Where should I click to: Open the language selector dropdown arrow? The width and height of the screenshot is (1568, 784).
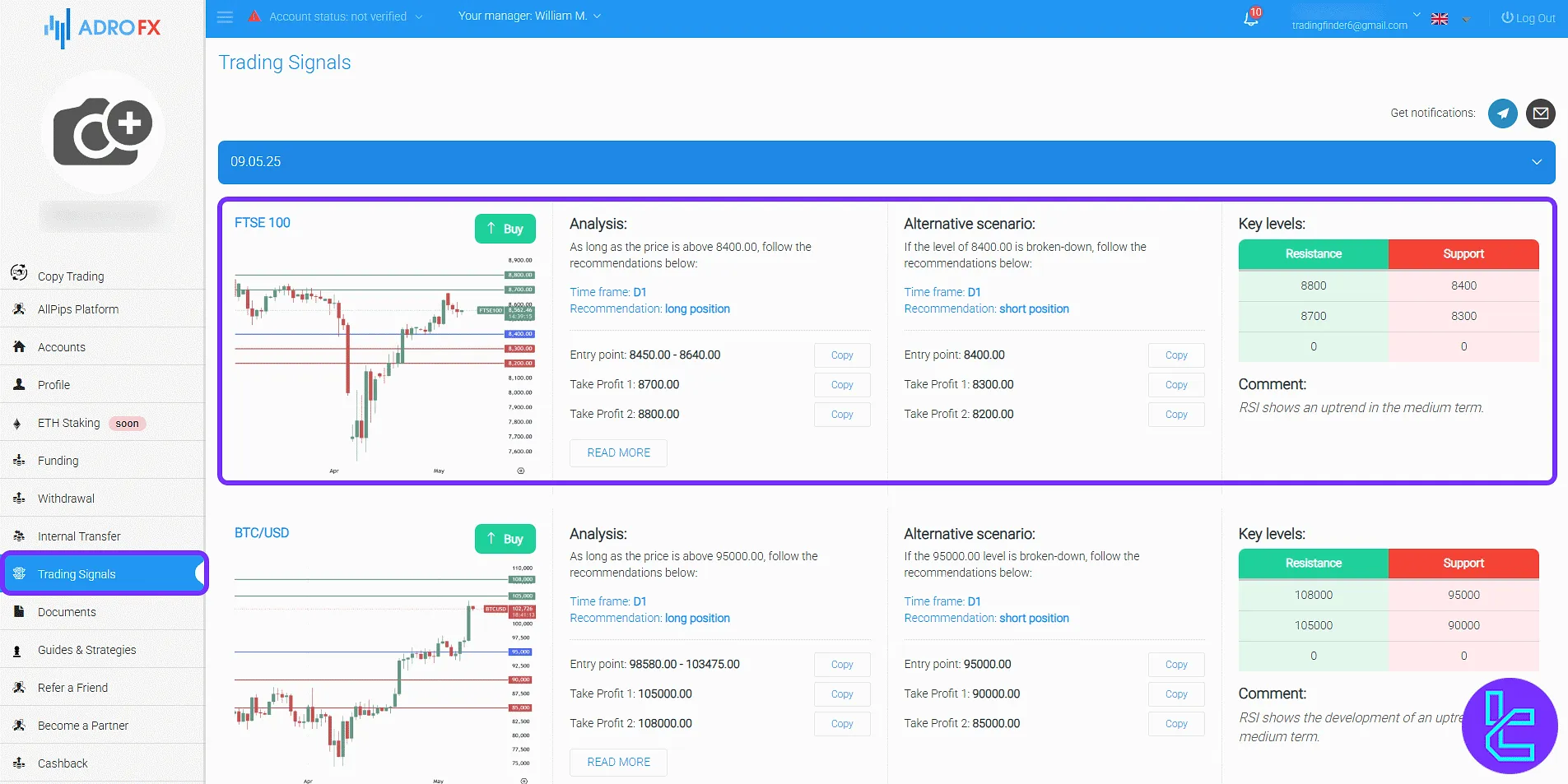click(1465, 19)
